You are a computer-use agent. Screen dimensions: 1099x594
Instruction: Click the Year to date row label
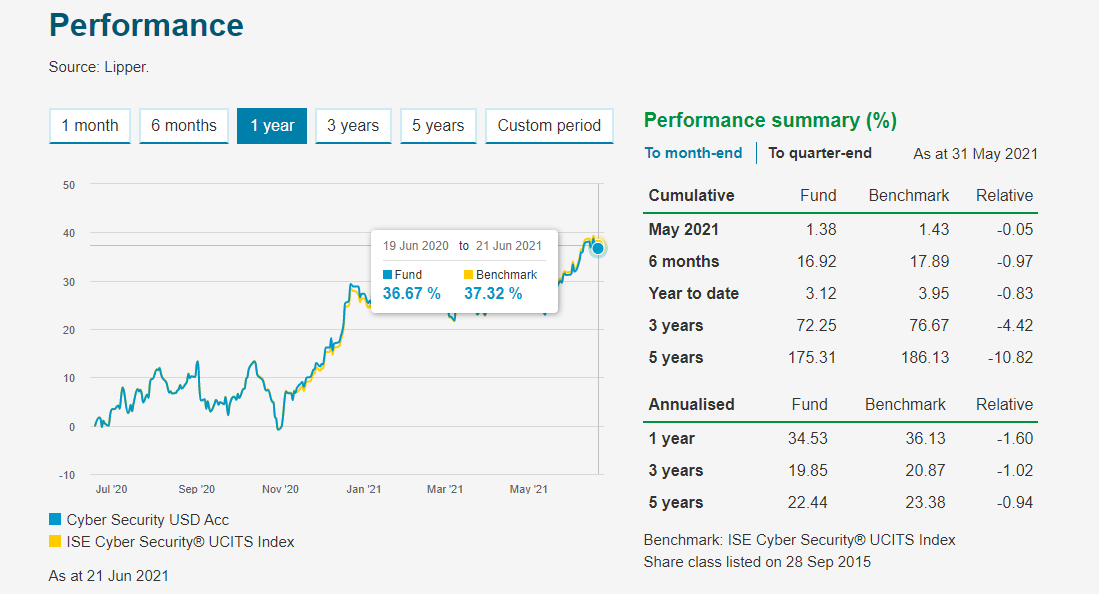[x=693, y=293]
